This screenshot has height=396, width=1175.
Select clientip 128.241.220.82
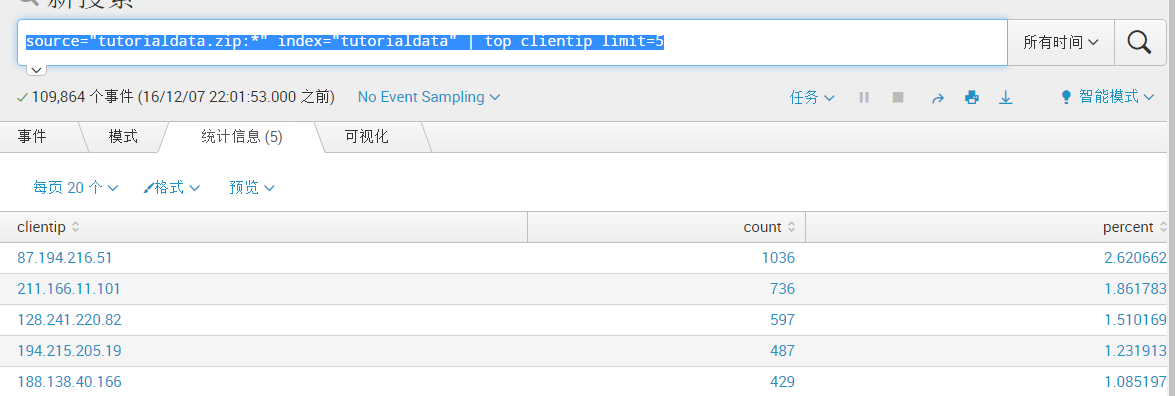click(x=69, y=320)
